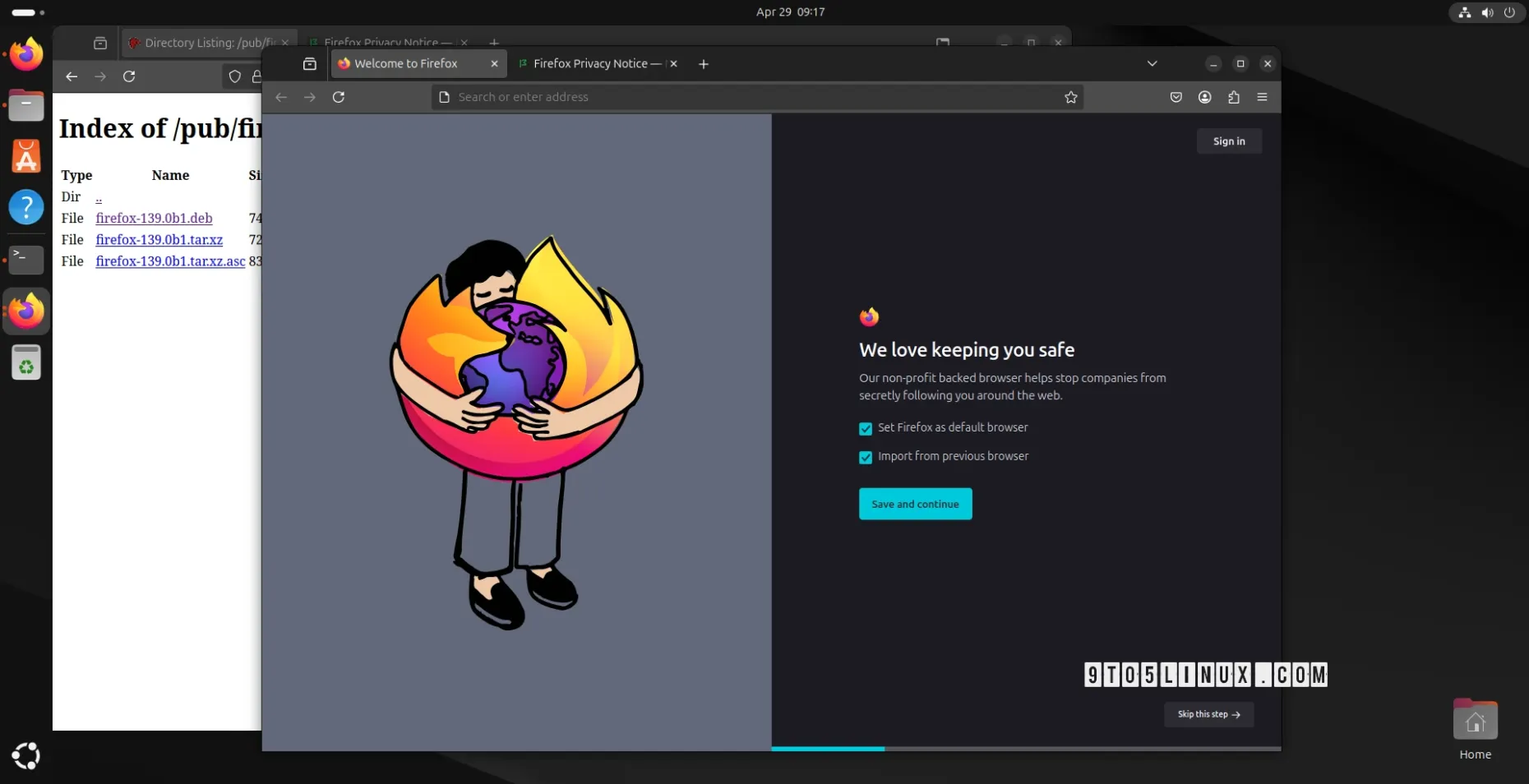This screenshot has width=1529, height=784.
Task: Toggle Set Firefox as default browser checkbox
Action: coord(866,429)
